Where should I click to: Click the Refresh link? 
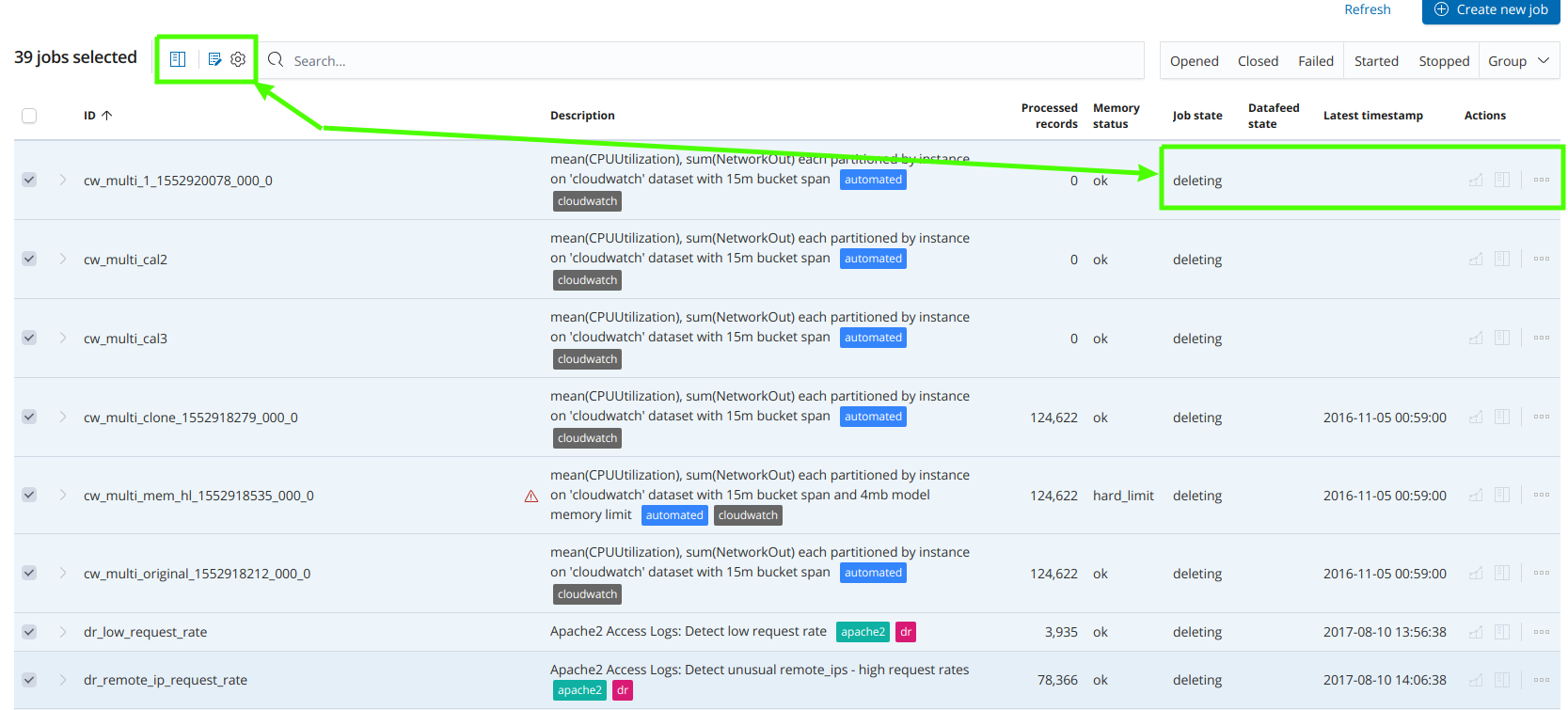pos(1367,9)
